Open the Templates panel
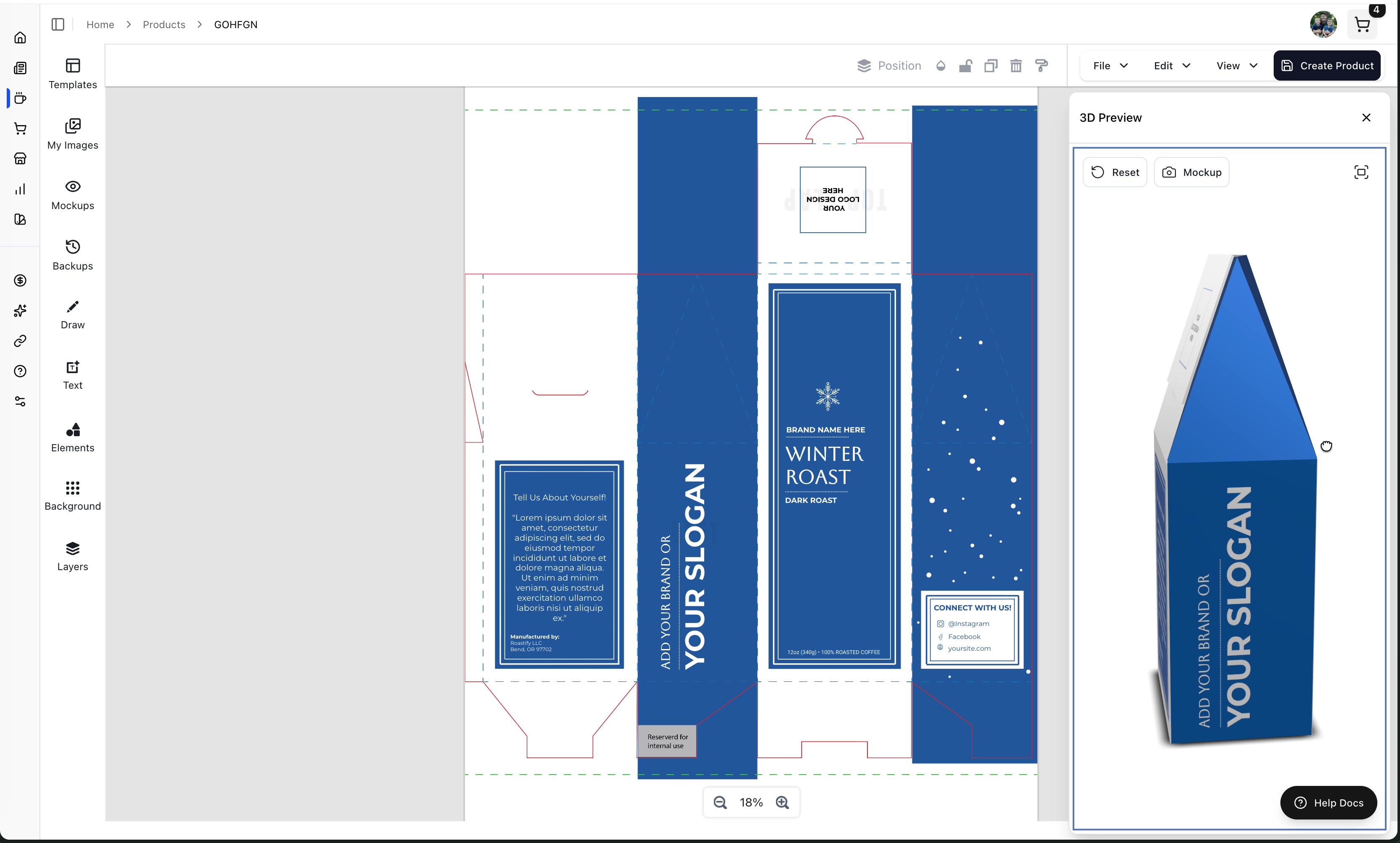Viewport: 1400px width, 843px height. [73, 74]
